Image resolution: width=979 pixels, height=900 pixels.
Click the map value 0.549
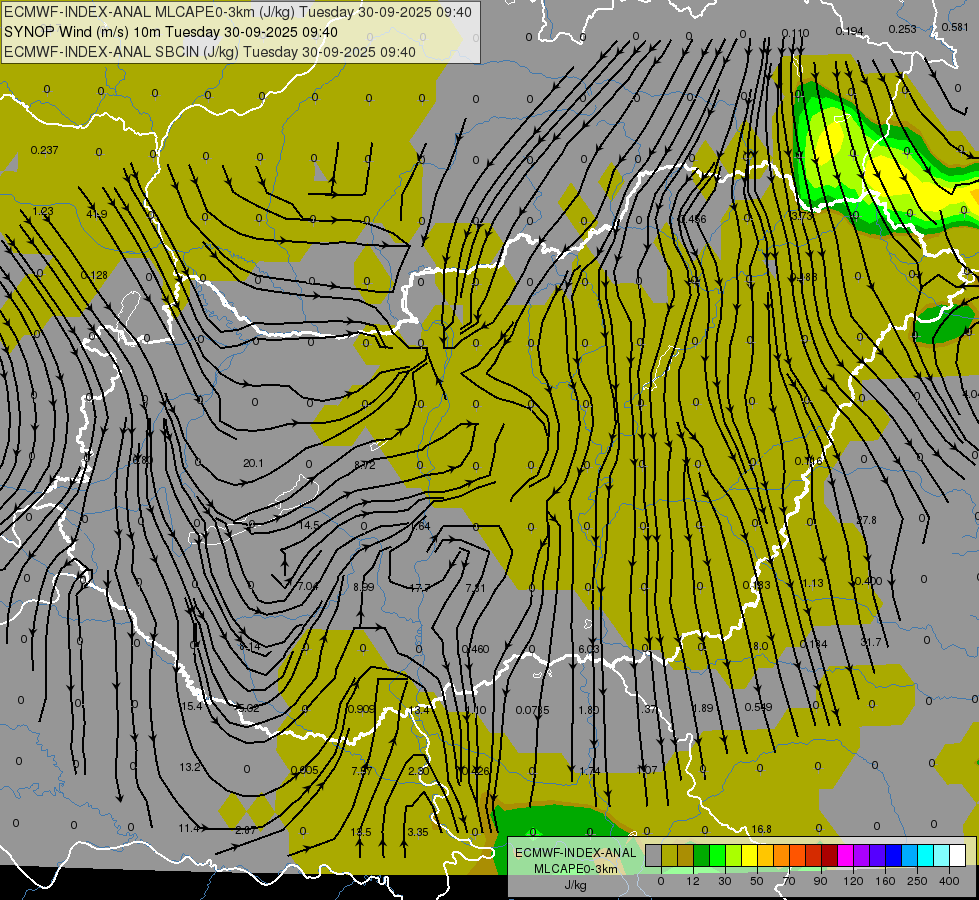pyautogui.click(x=758, y=707)
